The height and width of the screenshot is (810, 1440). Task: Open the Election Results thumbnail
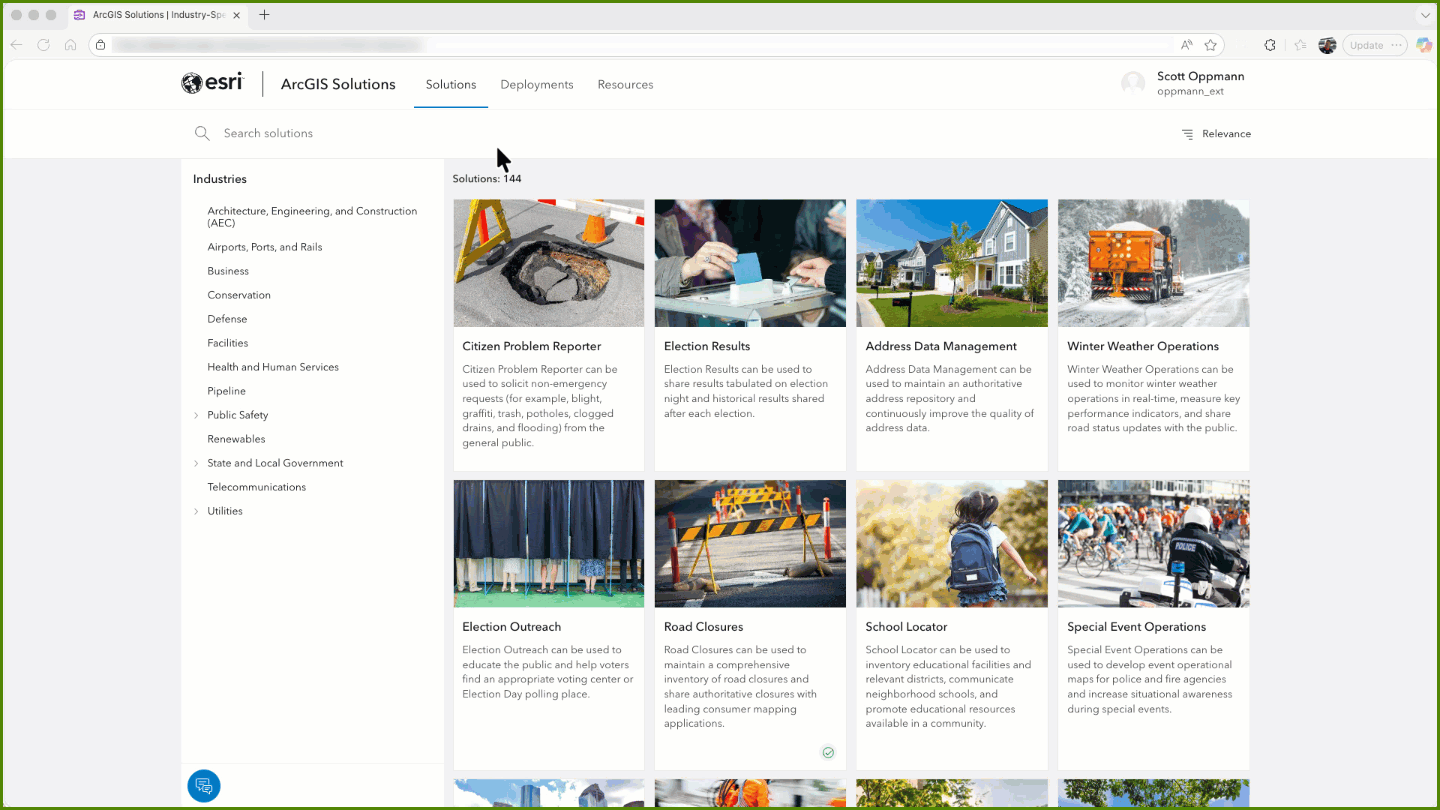pos(750,263)
